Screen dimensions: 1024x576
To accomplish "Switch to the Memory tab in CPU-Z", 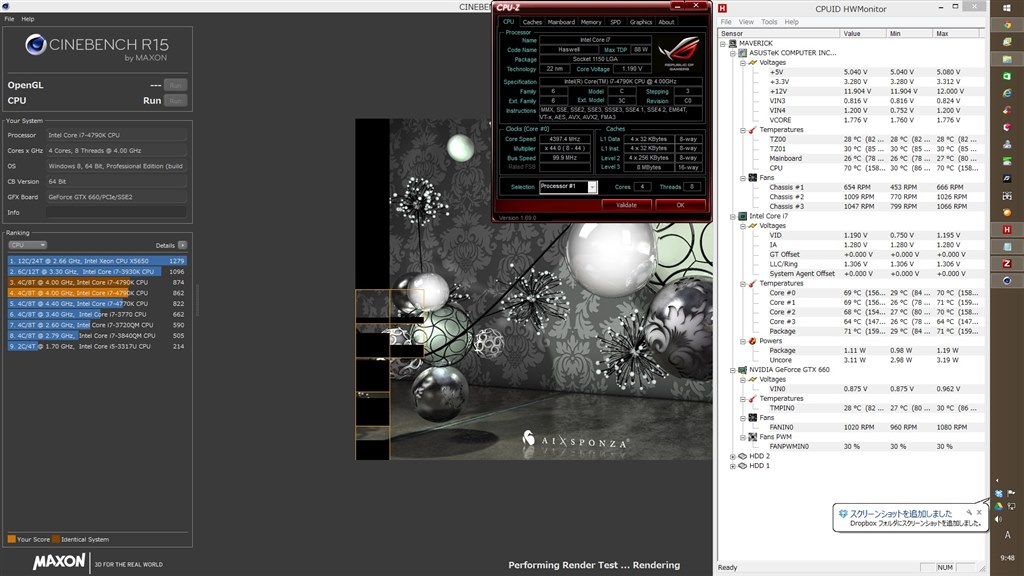I will tap(591, 22).
